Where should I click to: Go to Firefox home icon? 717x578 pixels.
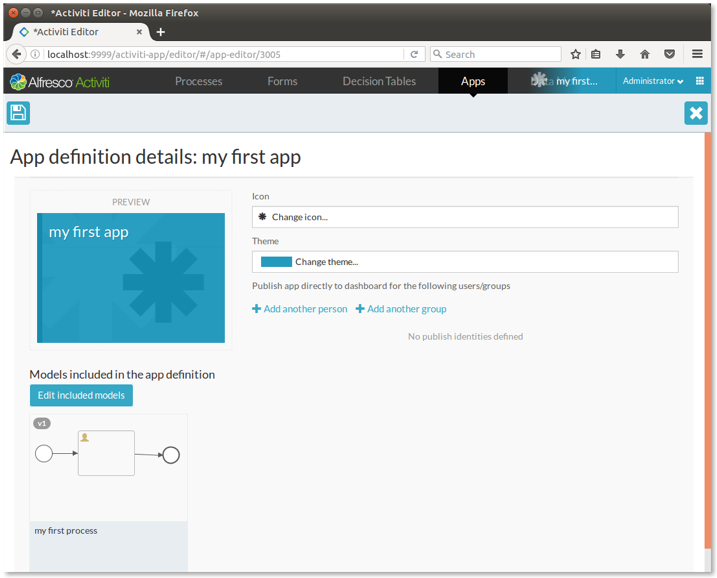(x=645, y=54)
